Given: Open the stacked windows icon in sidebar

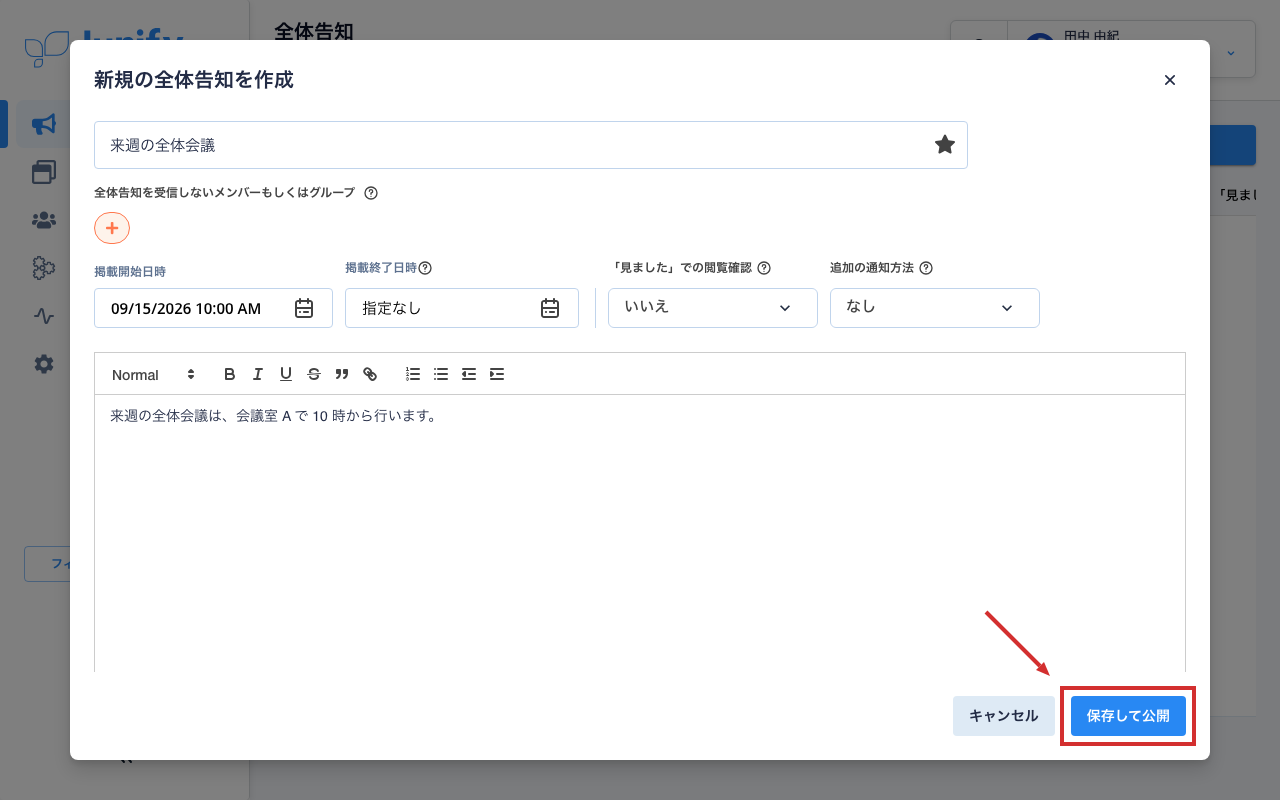Looking at the screenshot, I should click(x=44, y=172).
